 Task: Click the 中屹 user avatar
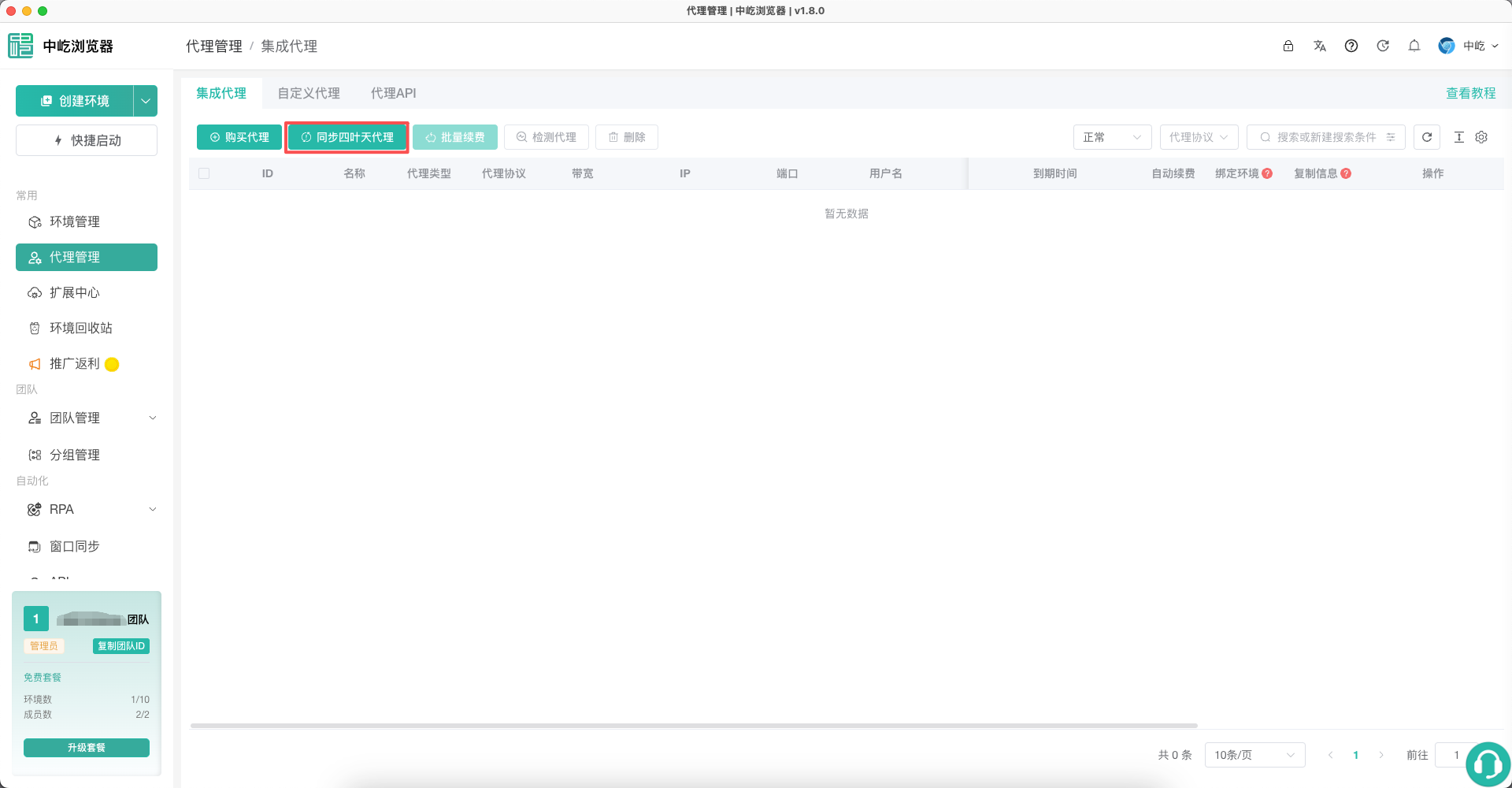pyautogui.click(x=1447, y=46)
